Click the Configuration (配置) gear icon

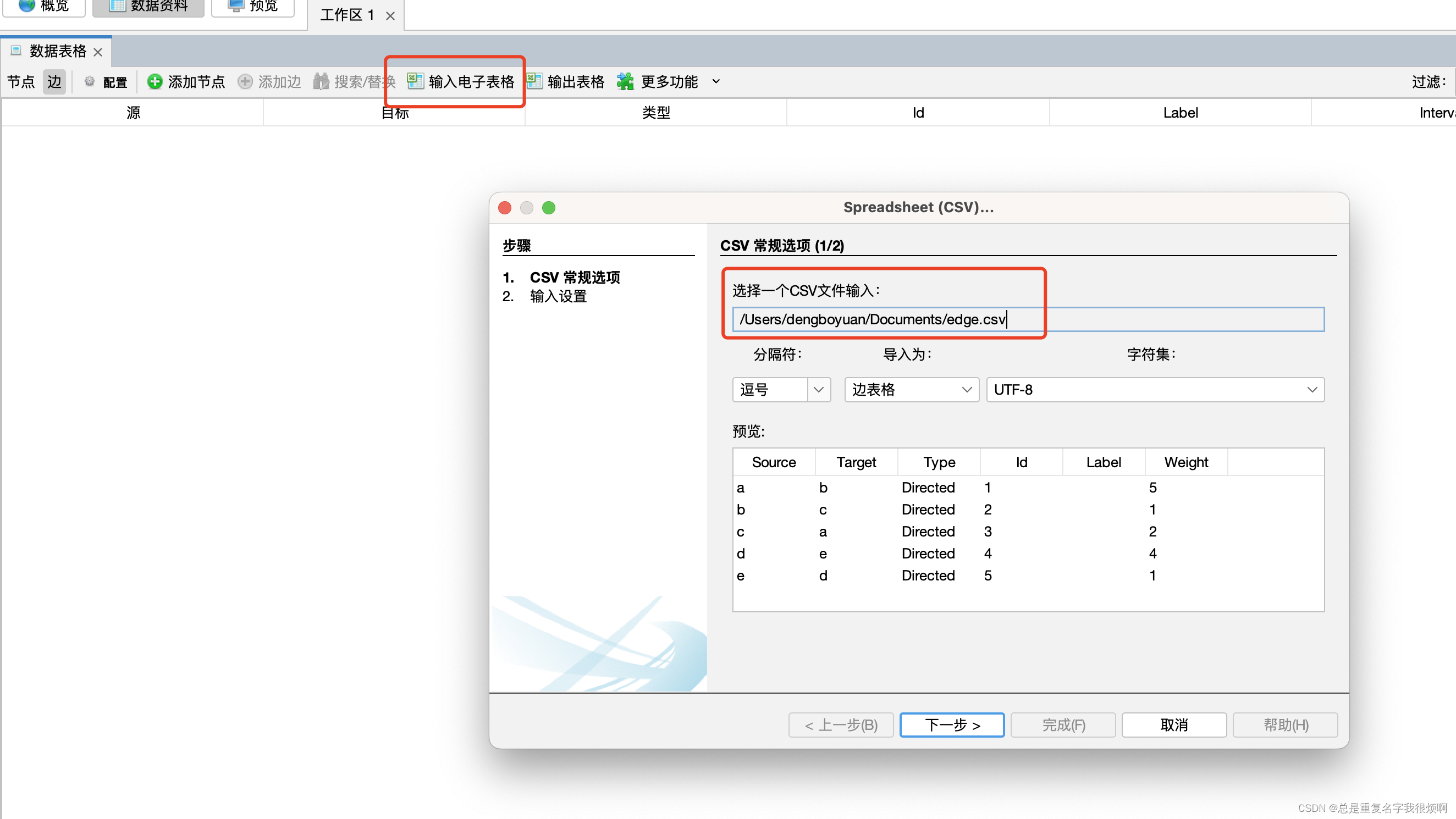pos(89,81)
